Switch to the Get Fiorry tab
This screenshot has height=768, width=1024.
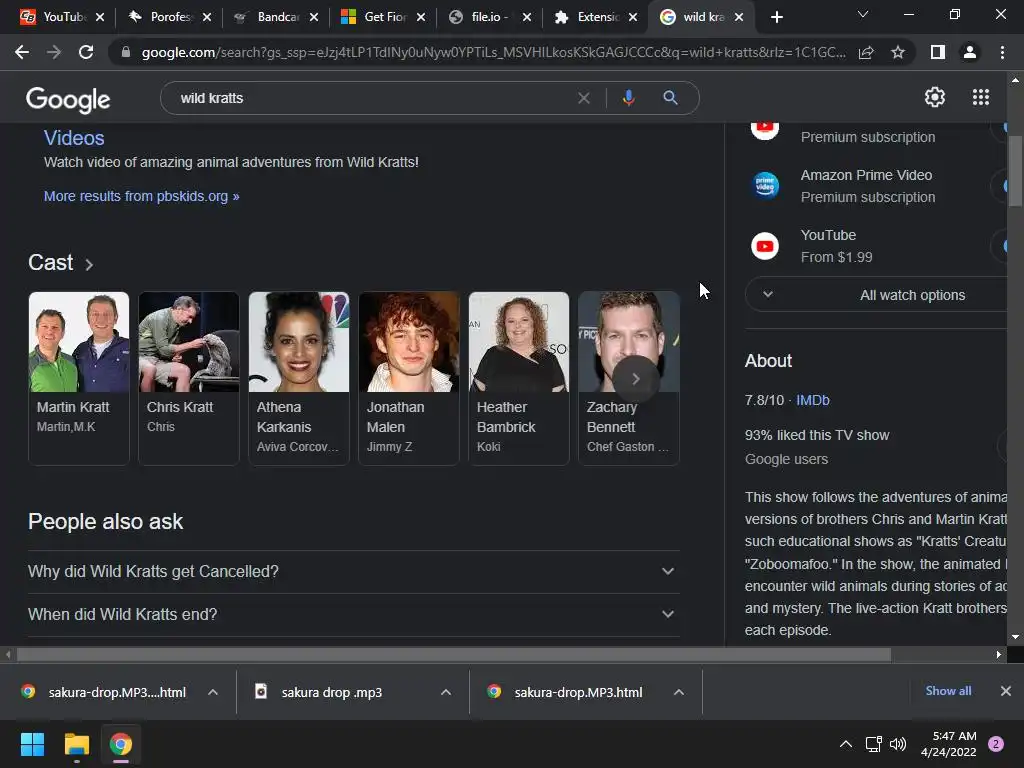[x=376, y=17]
